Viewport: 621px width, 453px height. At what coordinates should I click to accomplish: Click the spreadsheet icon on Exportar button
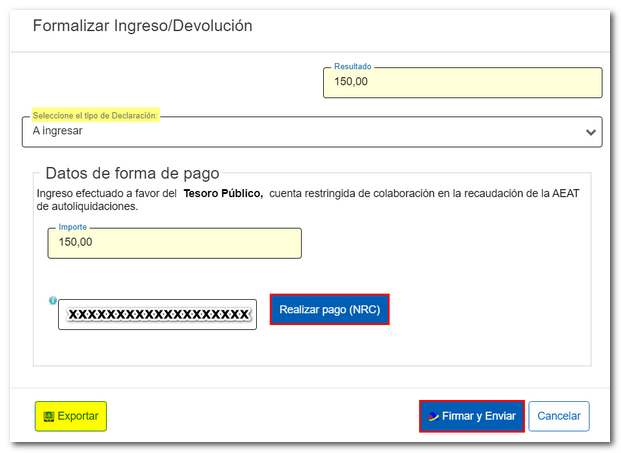(x=48, y=416)
